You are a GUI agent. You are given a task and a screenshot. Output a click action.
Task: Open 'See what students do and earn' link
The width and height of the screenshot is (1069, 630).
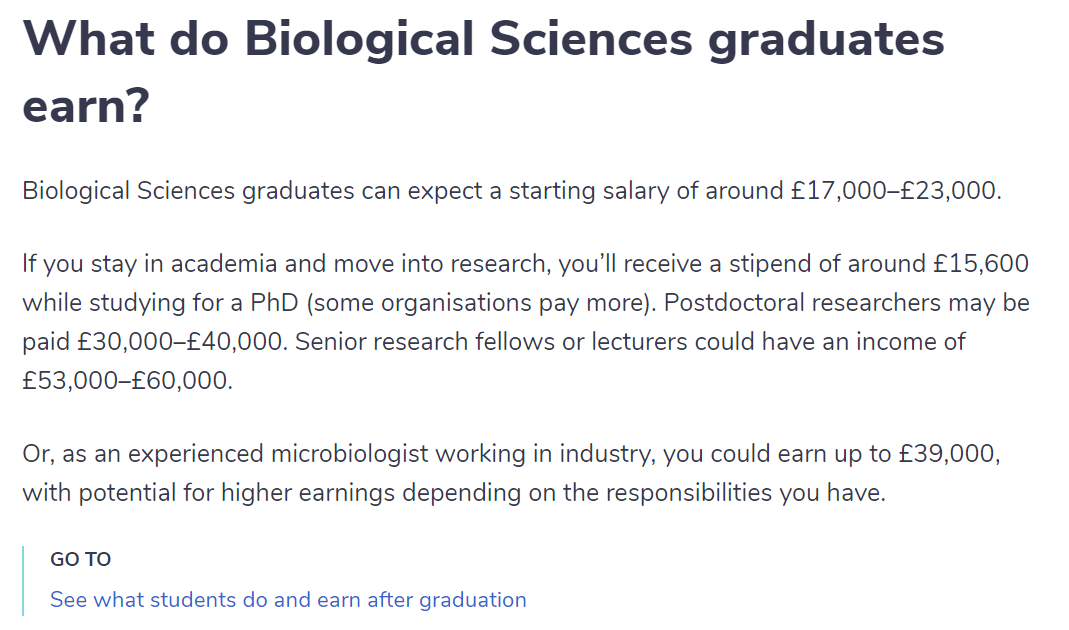288,600
